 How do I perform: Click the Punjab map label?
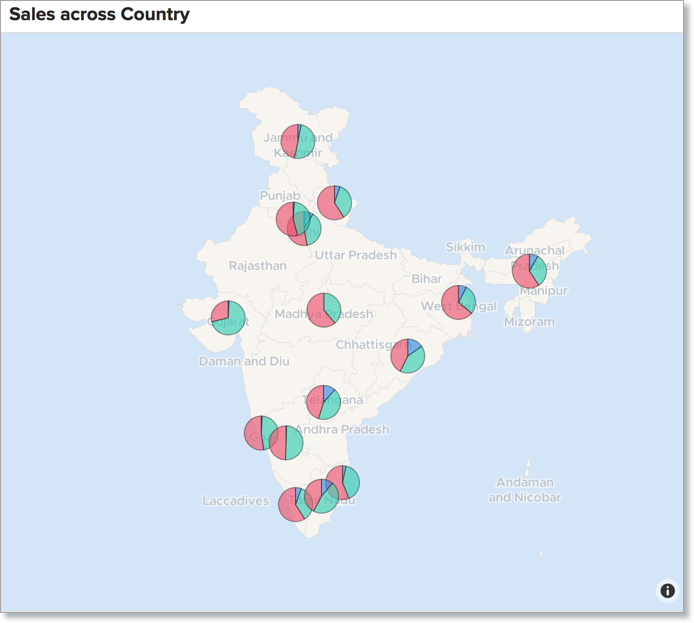click(280, 195)
